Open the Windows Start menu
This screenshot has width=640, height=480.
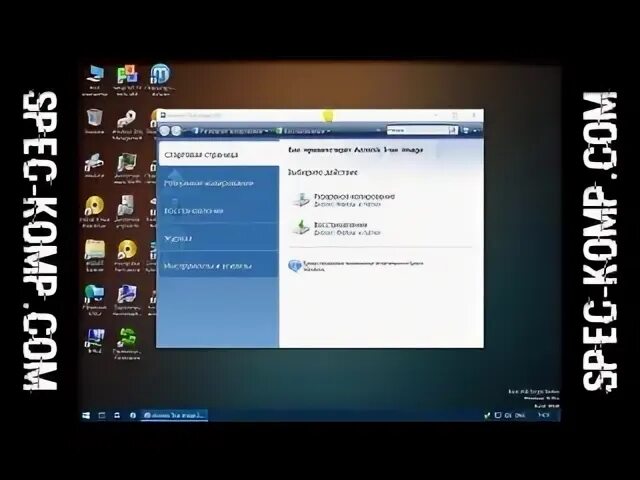point(86,415)
